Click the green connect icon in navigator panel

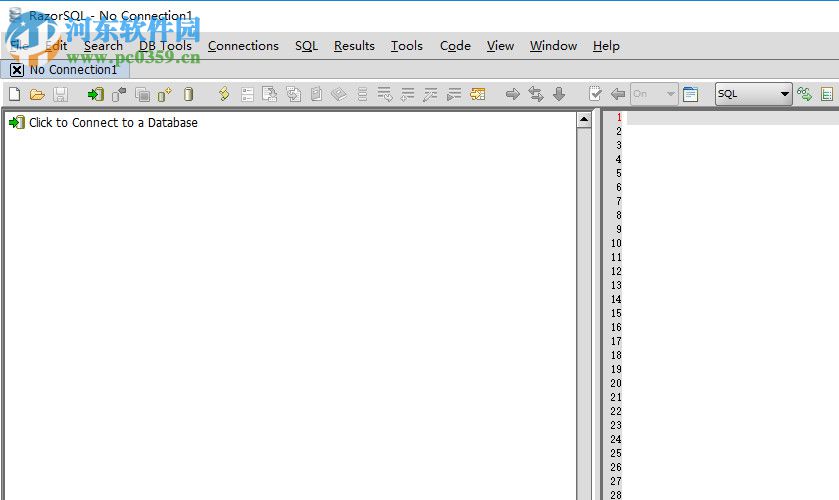pos(17,123)
